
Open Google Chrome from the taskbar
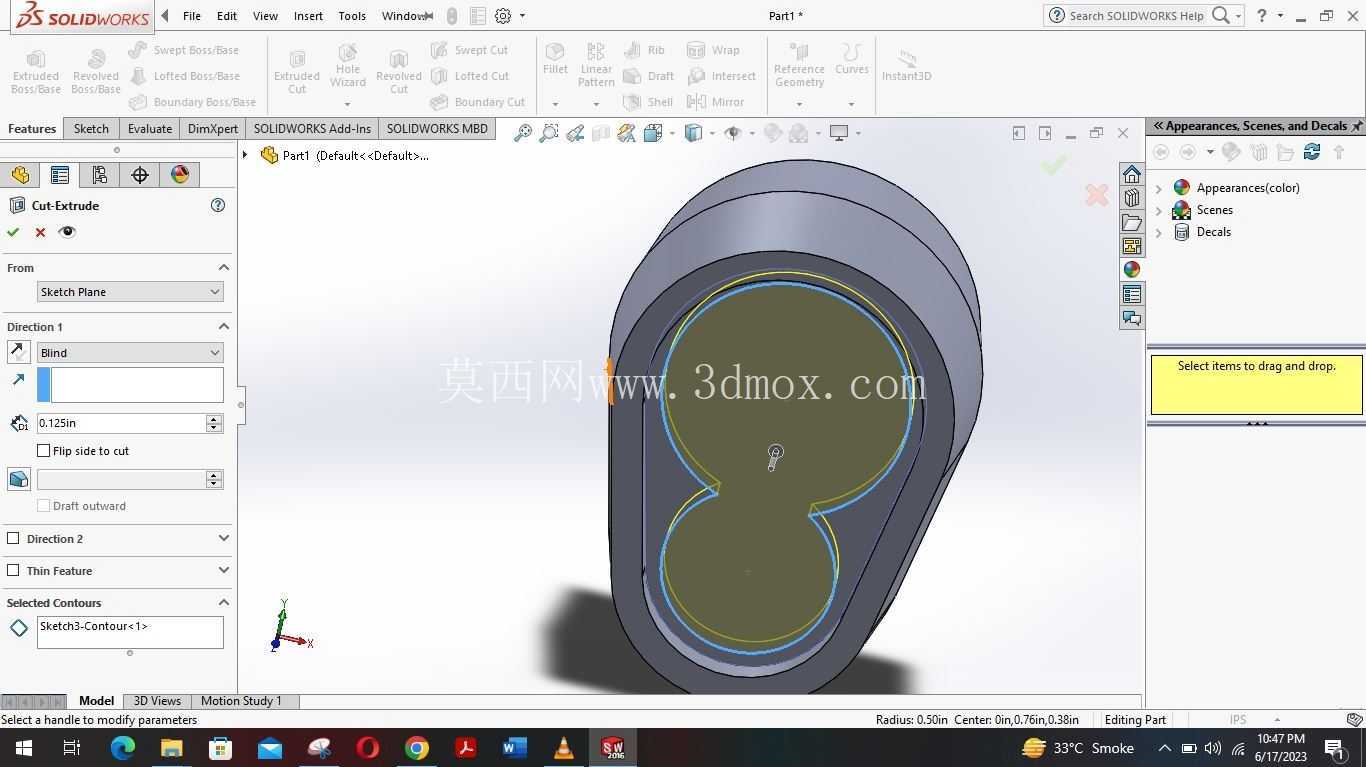417,748
